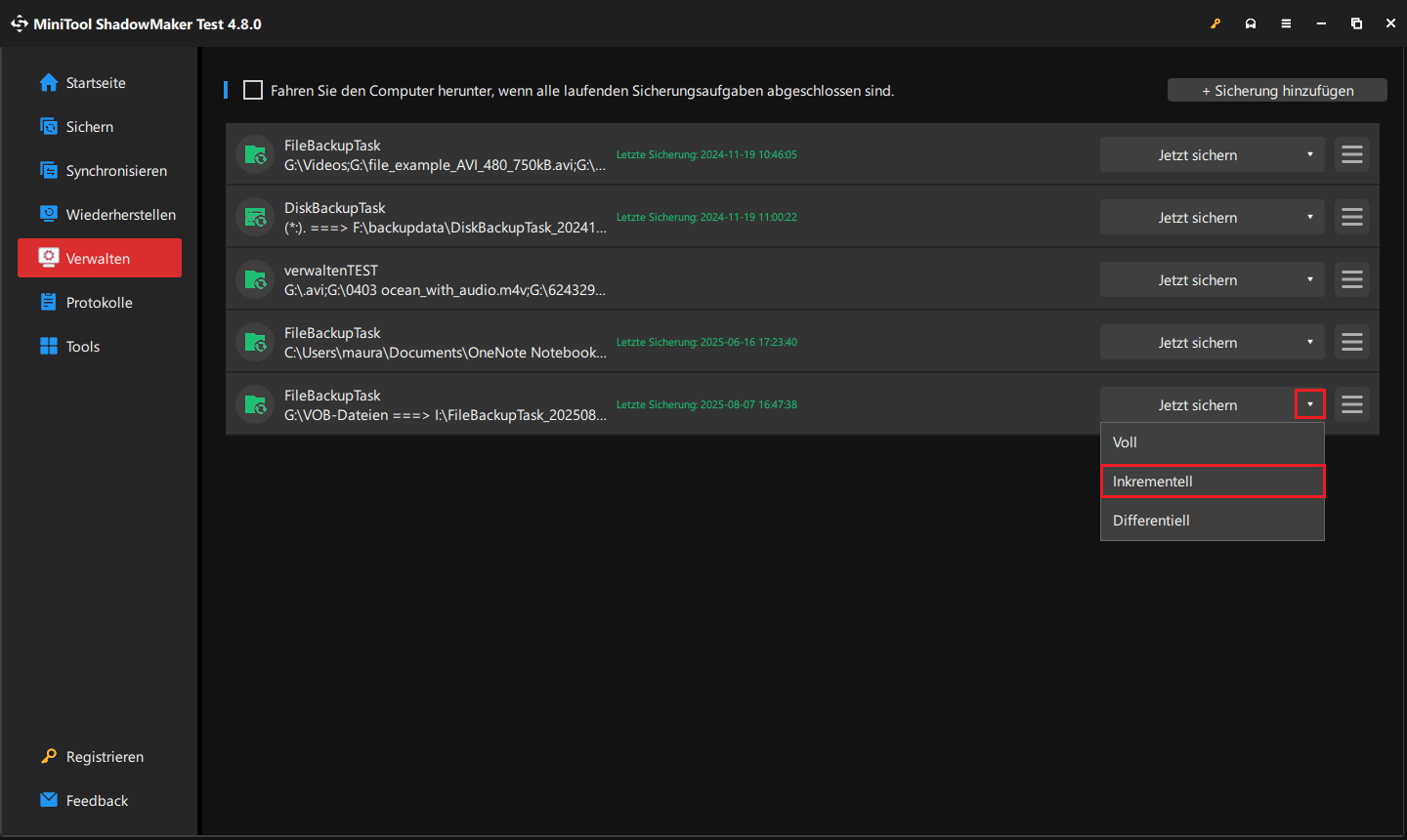
Task: Expand dropdown arrow for G:\Videos FileBackupTask
Action: click(x=1310, y=154)
